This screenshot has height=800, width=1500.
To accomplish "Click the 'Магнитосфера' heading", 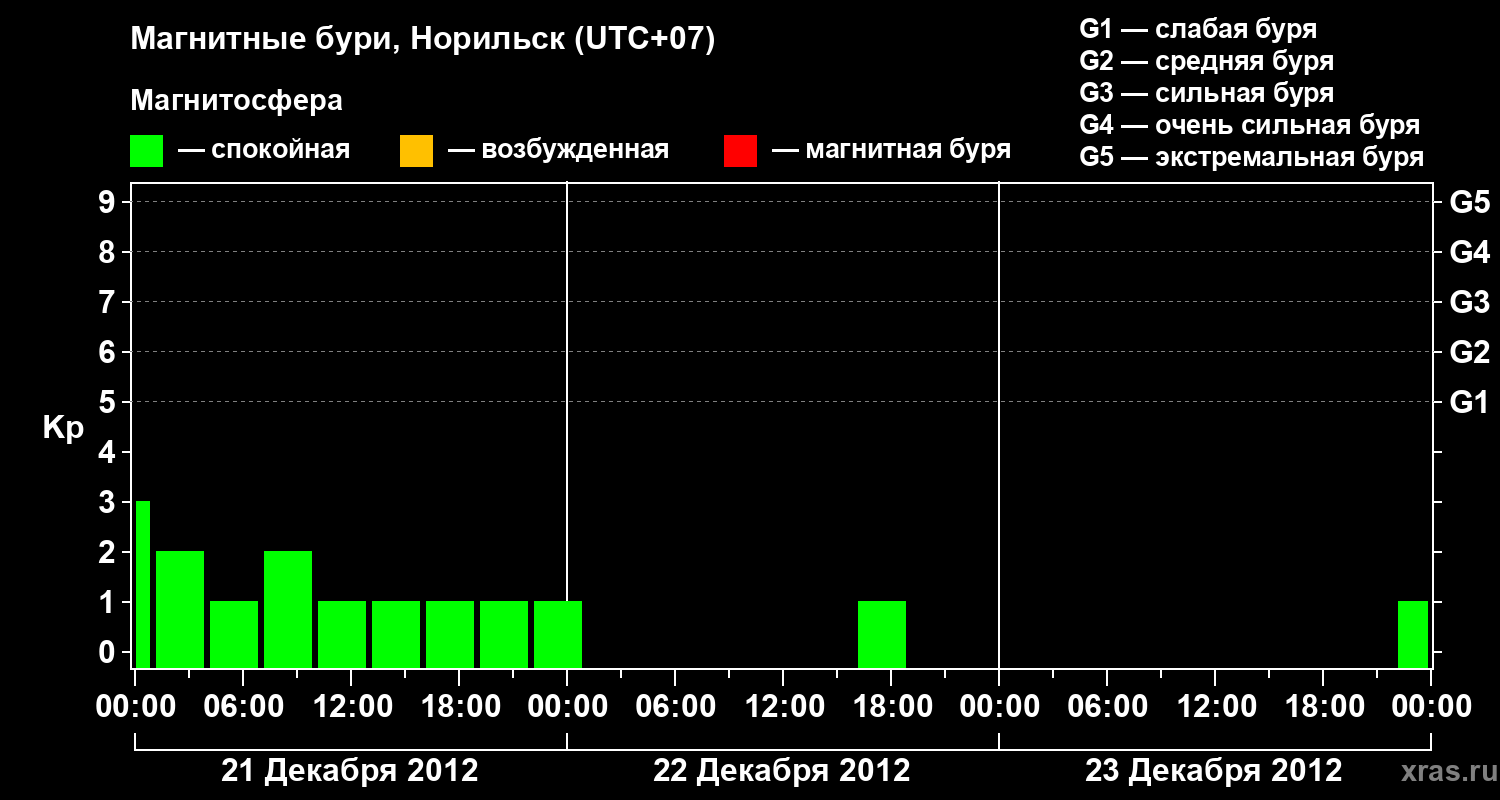I will point(236,101).
